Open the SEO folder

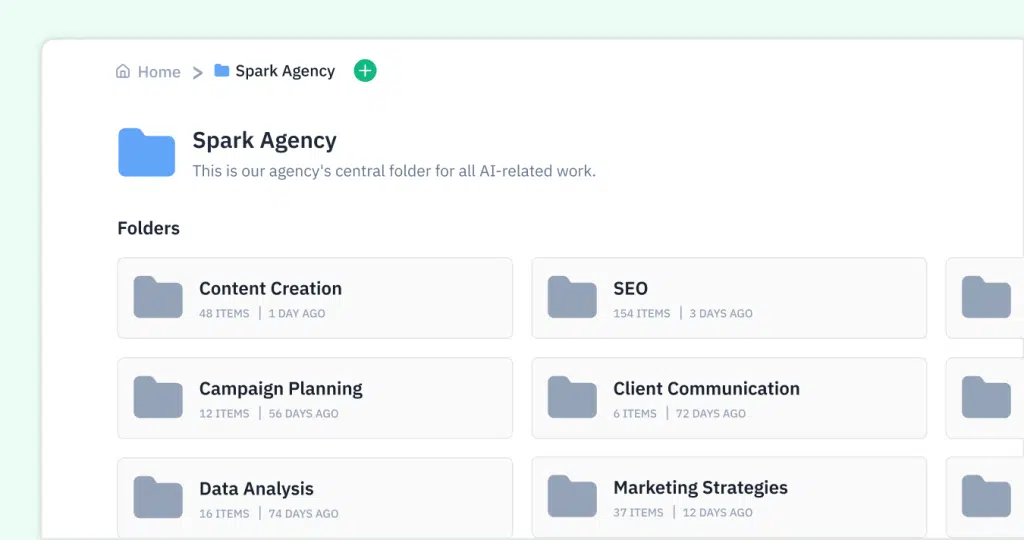(729, 298)
